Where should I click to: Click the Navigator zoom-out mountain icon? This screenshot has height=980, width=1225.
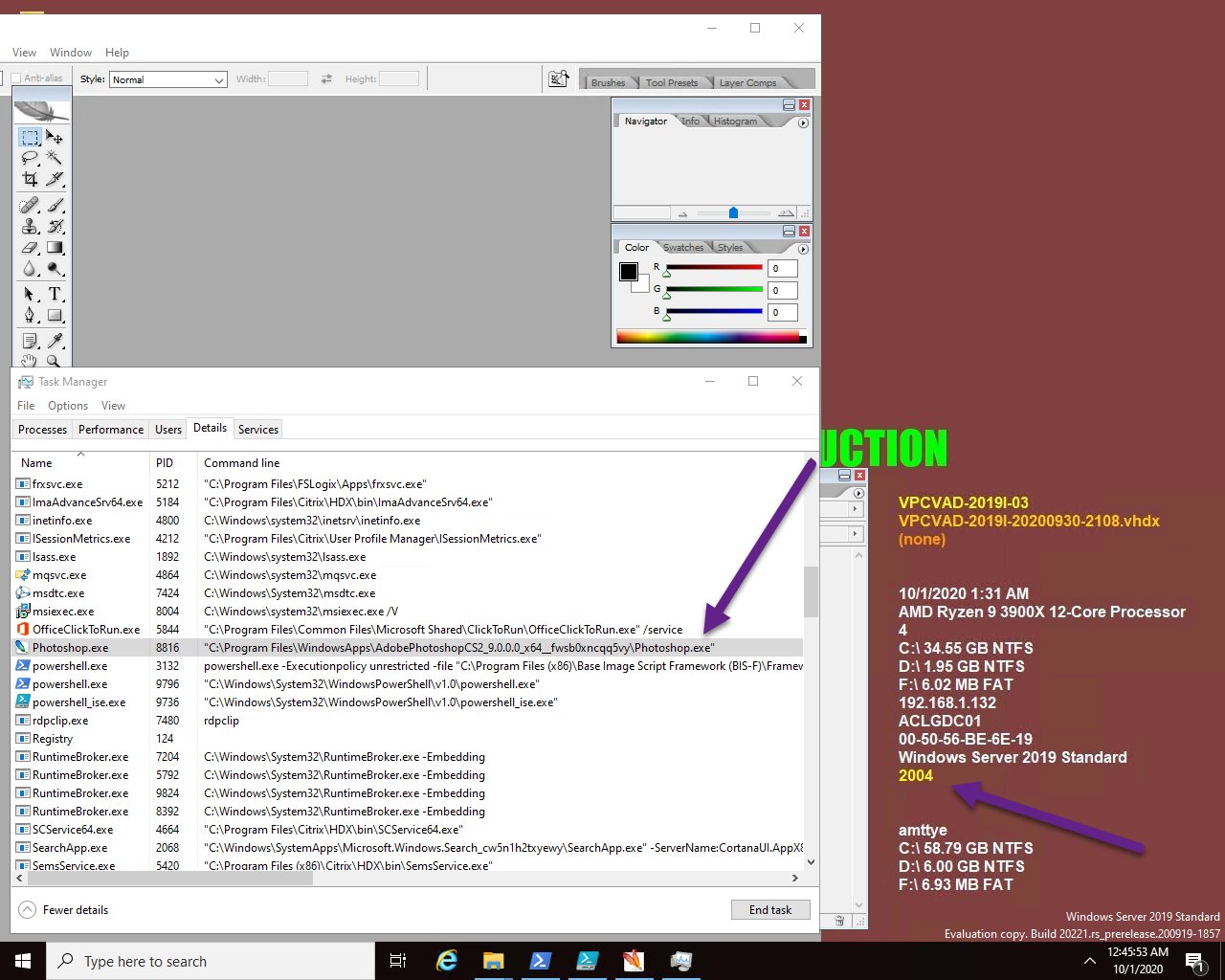pyautogui.click(x=682, y=213)
